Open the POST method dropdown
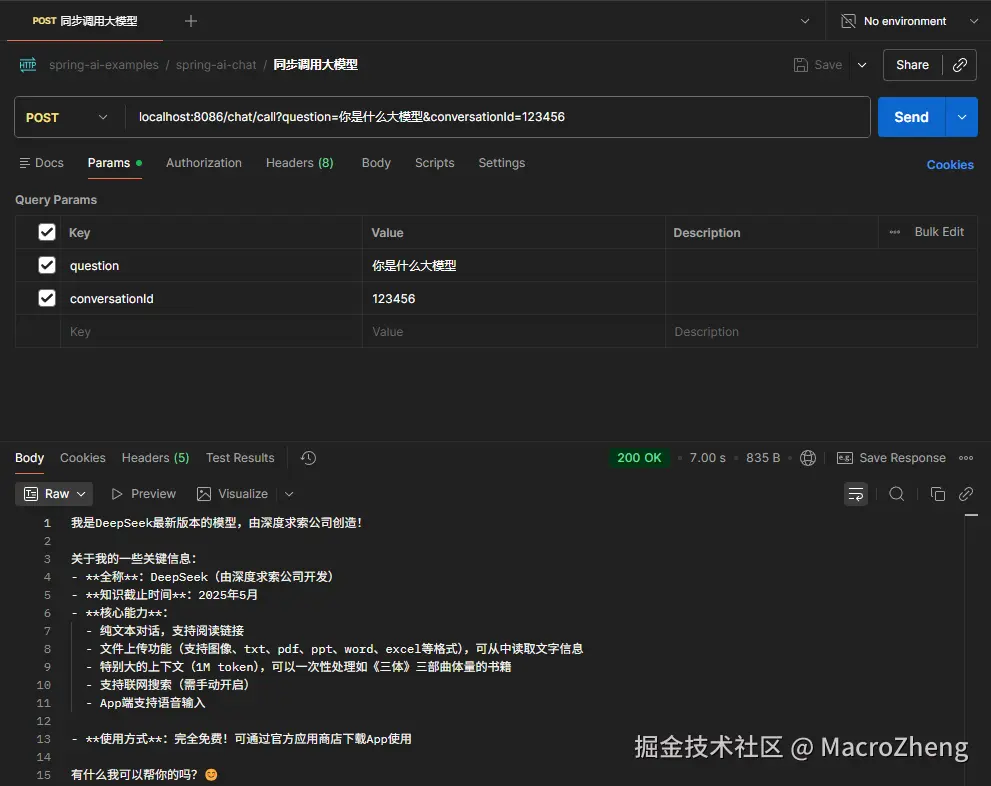 tap(66, 118)
